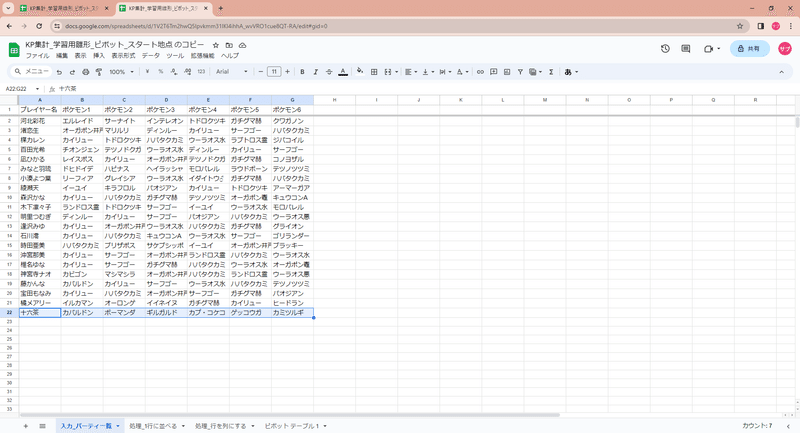Click the move to folder icon
Screen dimensions: 800x433
pos(229,45)
